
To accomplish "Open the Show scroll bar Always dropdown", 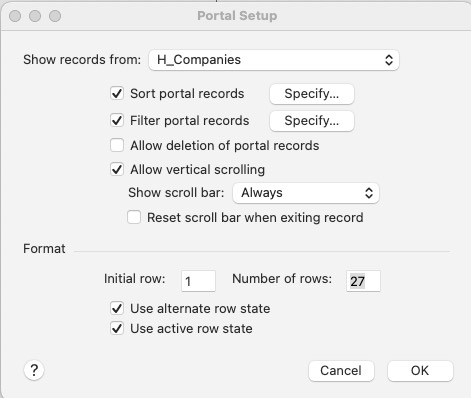I will (306, 193).
